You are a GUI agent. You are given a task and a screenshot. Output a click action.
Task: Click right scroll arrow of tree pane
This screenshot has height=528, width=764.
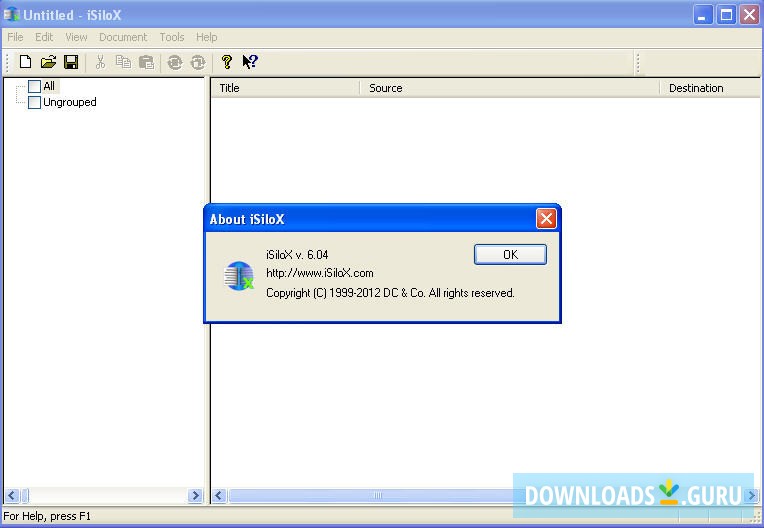click(195, 496)
